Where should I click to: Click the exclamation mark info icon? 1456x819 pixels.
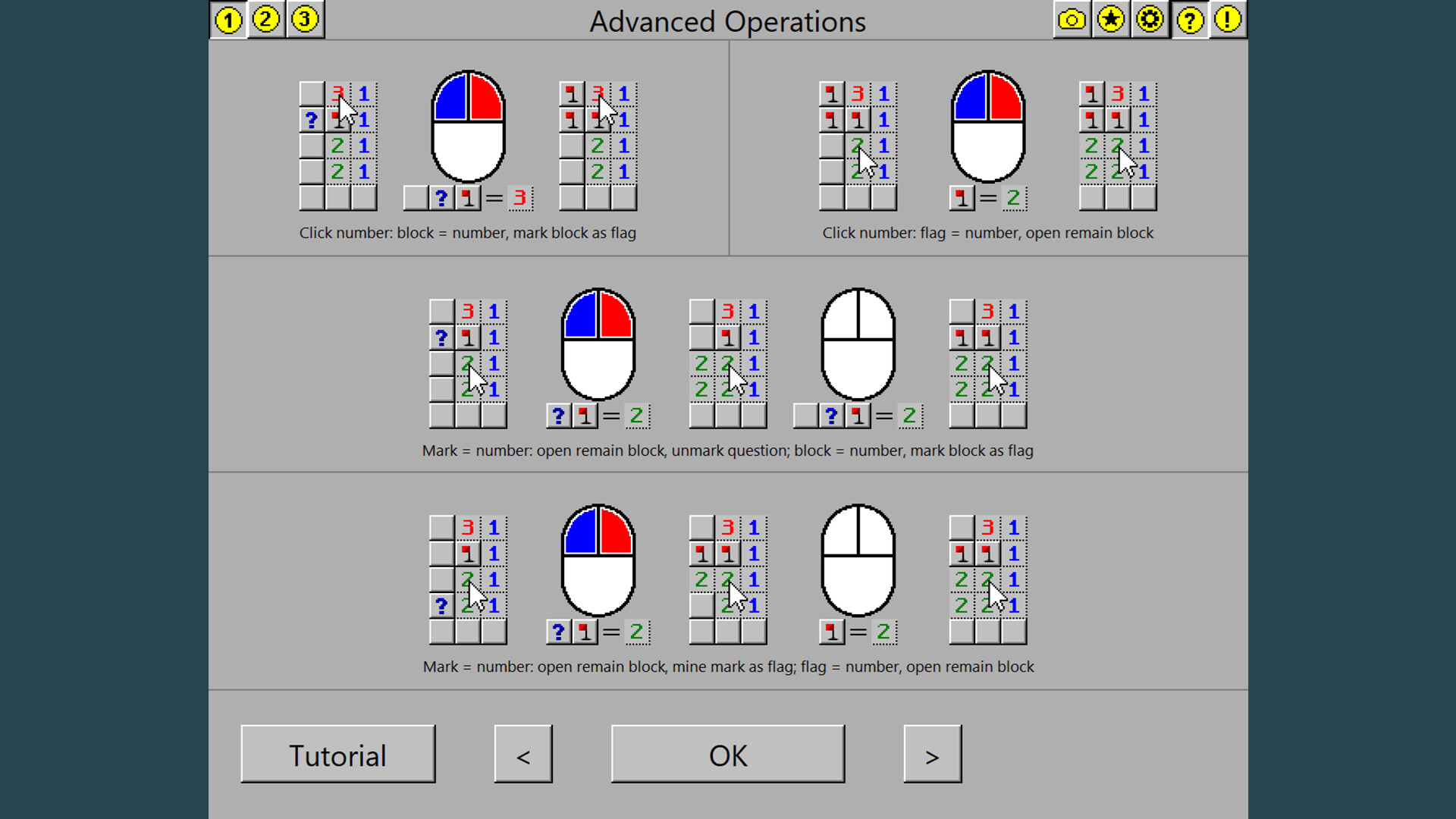[1228, 20]
